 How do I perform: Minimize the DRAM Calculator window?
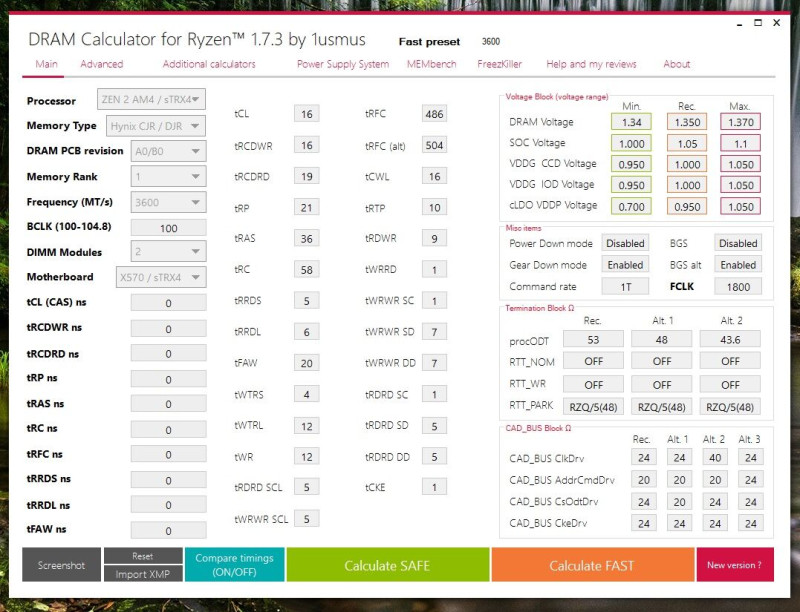[x=739, y=23]
